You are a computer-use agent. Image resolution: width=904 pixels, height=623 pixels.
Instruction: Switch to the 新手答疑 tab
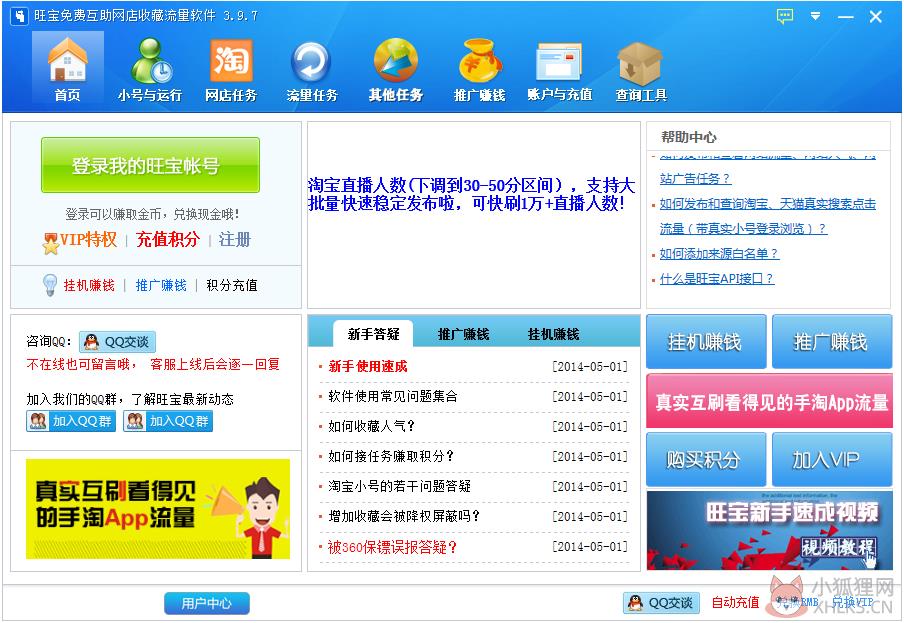click(x=373, y=334)
